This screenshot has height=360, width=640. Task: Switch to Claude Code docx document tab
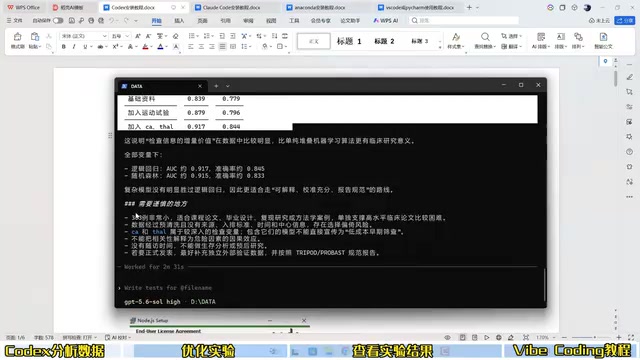coord(231,7)
